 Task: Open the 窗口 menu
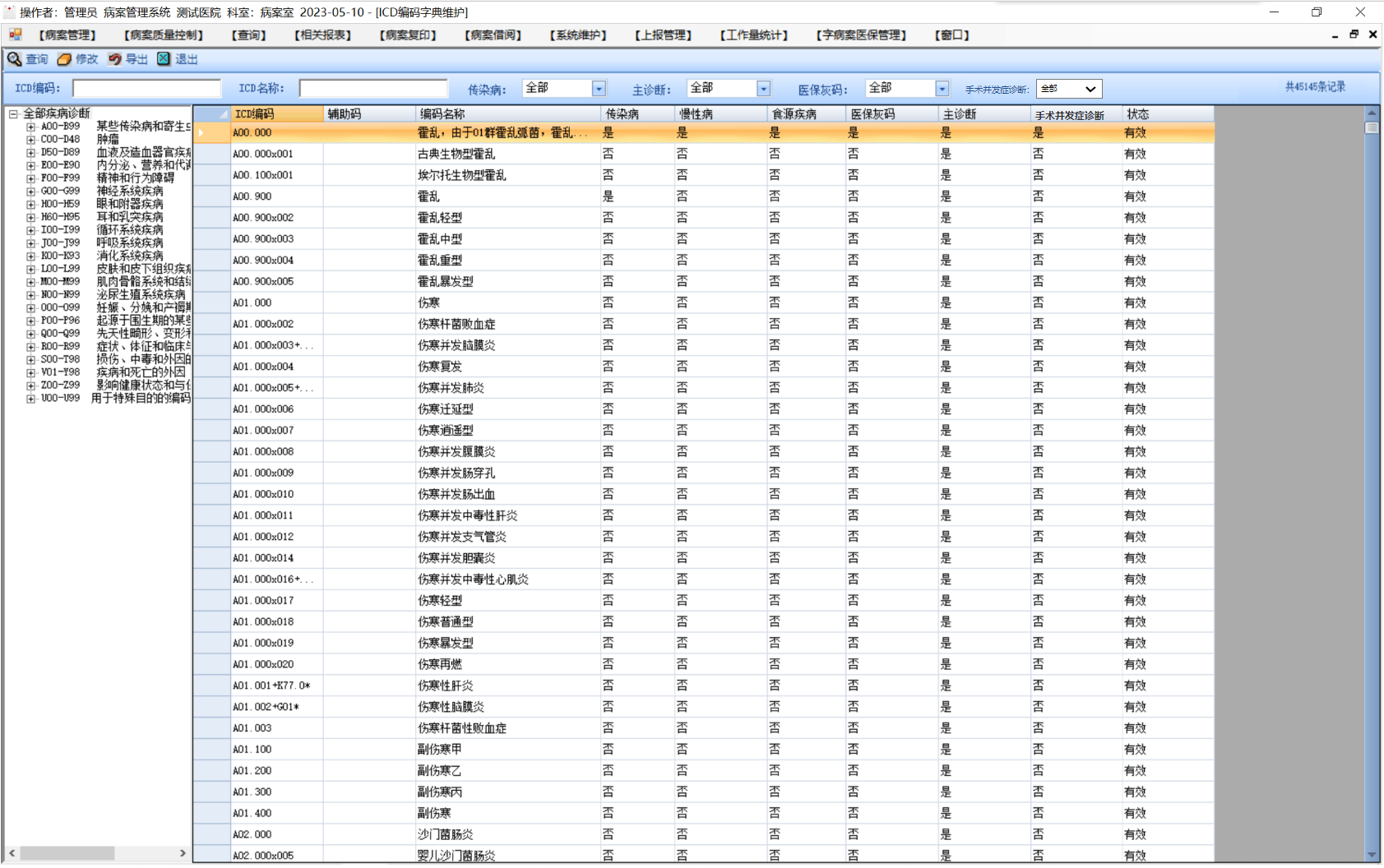coord(952,35)
